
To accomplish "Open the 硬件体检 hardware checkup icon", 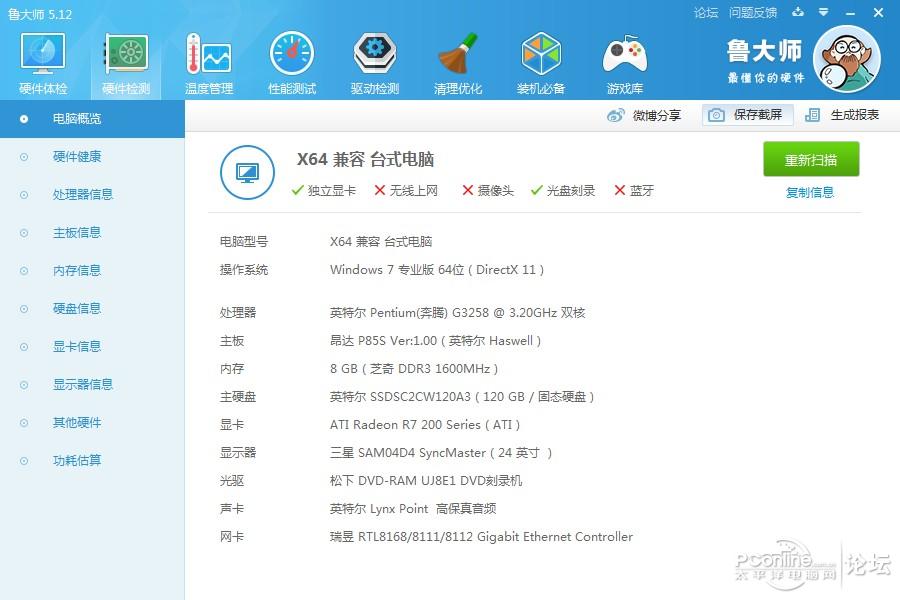I will 43,53.
